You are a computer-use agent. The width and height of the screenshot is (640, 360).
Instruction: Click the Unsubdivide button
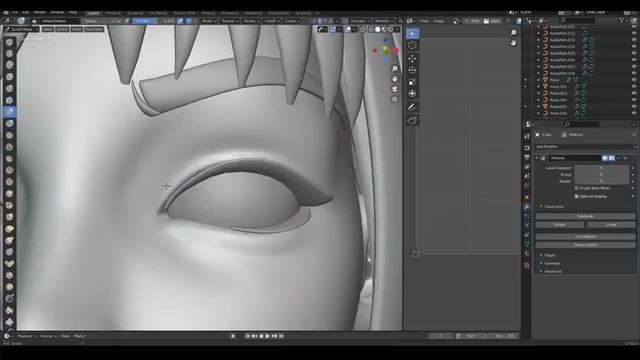[585, 237]
